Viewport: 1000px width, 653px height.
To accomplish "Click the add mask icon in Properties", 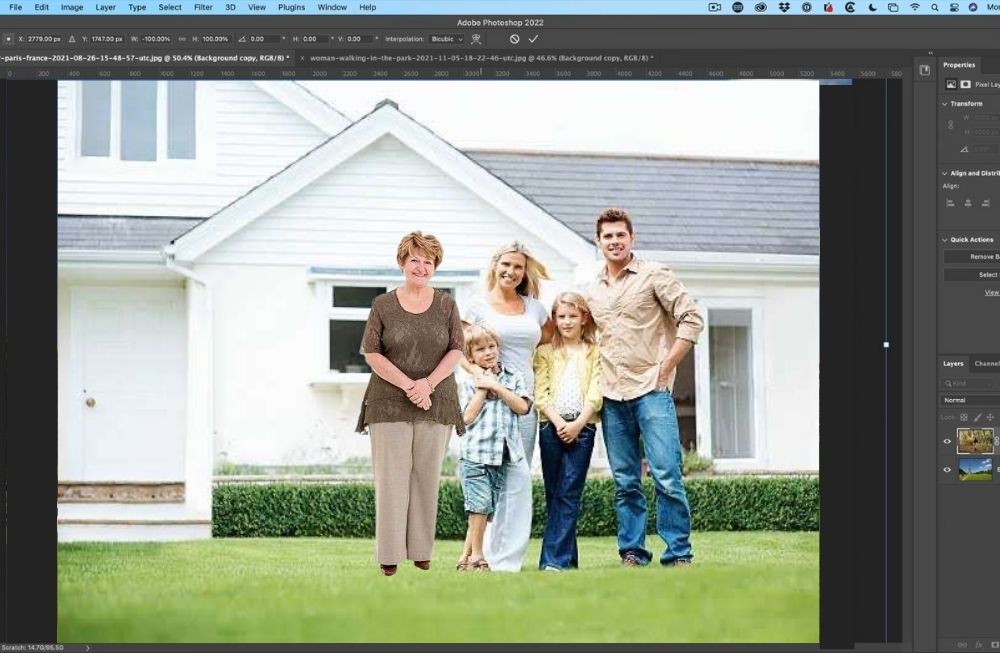I will pyautogui.click(x=965, y=84).
